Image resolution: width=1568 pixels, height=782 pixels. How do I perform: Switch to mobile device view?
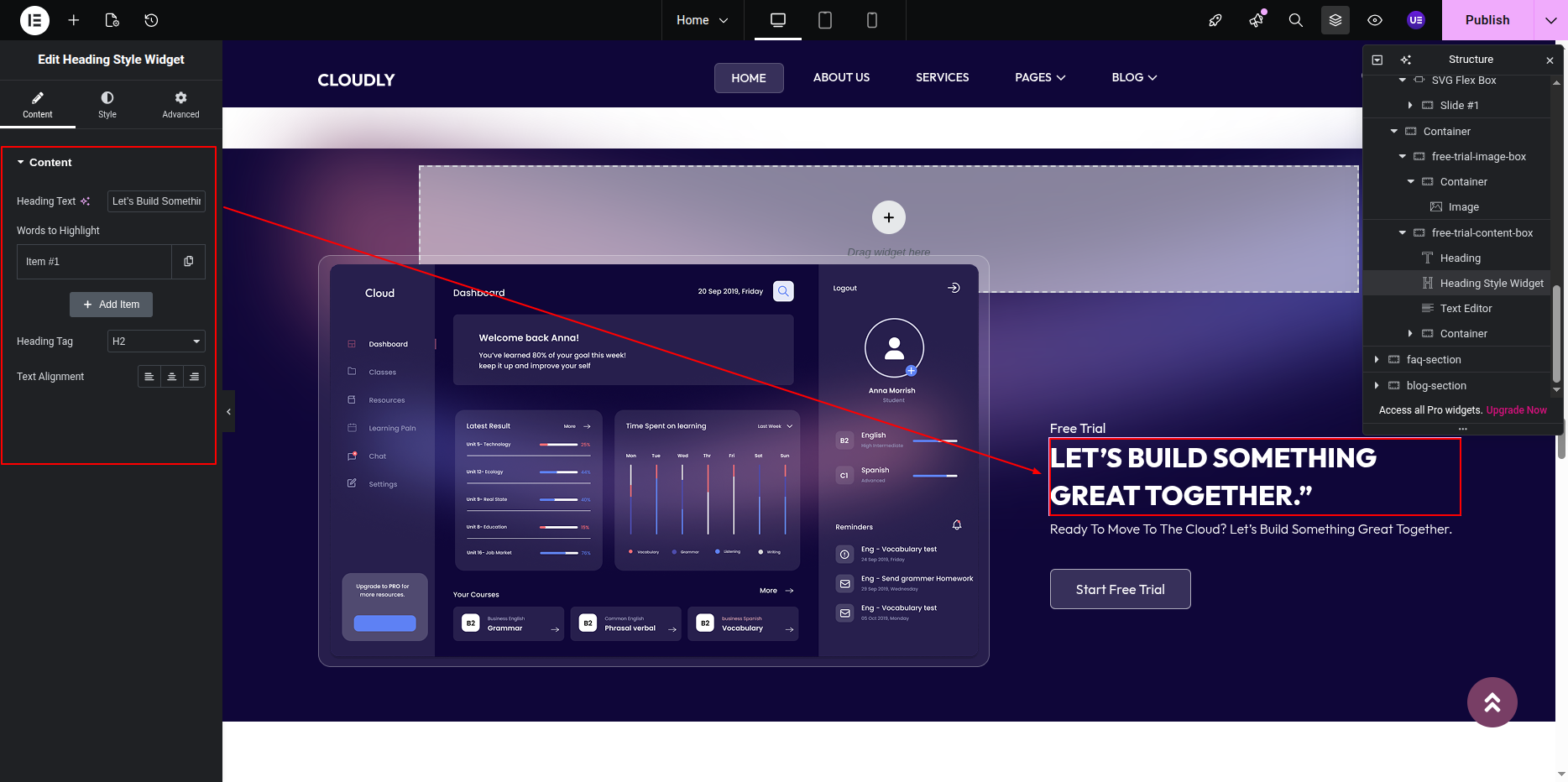(872, 20)
